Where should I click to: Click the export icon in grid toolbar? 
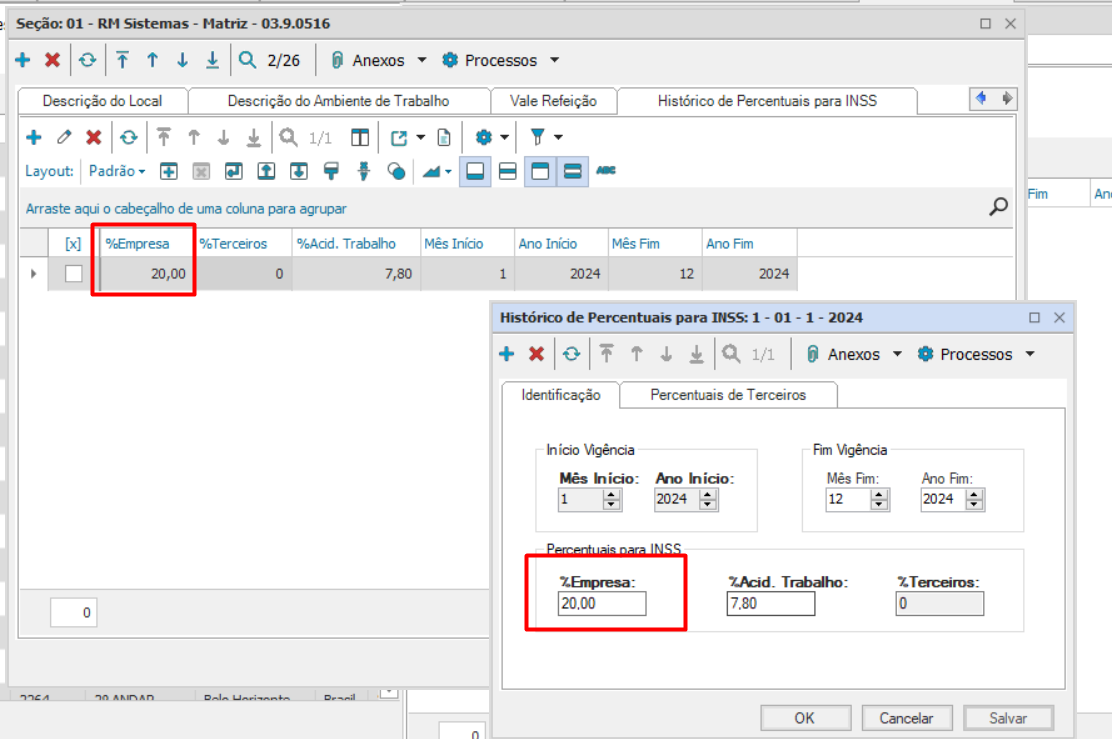(399, 137)
